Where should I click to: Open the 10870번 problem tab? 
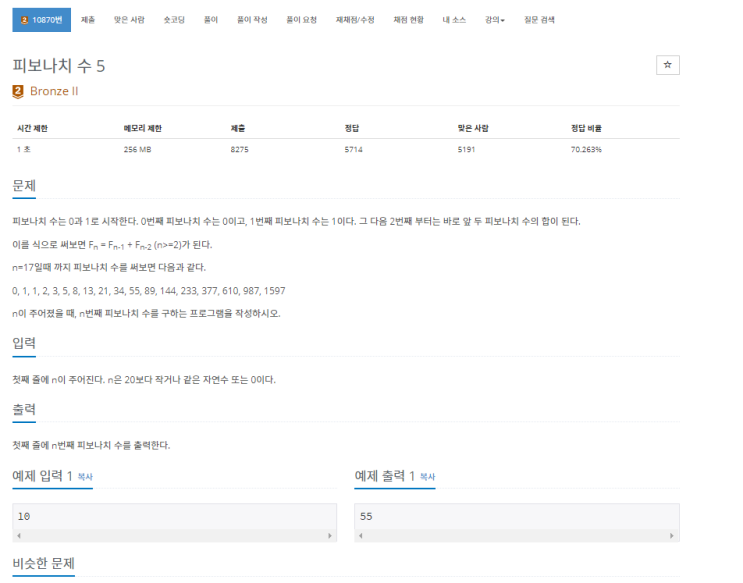click(x=42, y=20)
